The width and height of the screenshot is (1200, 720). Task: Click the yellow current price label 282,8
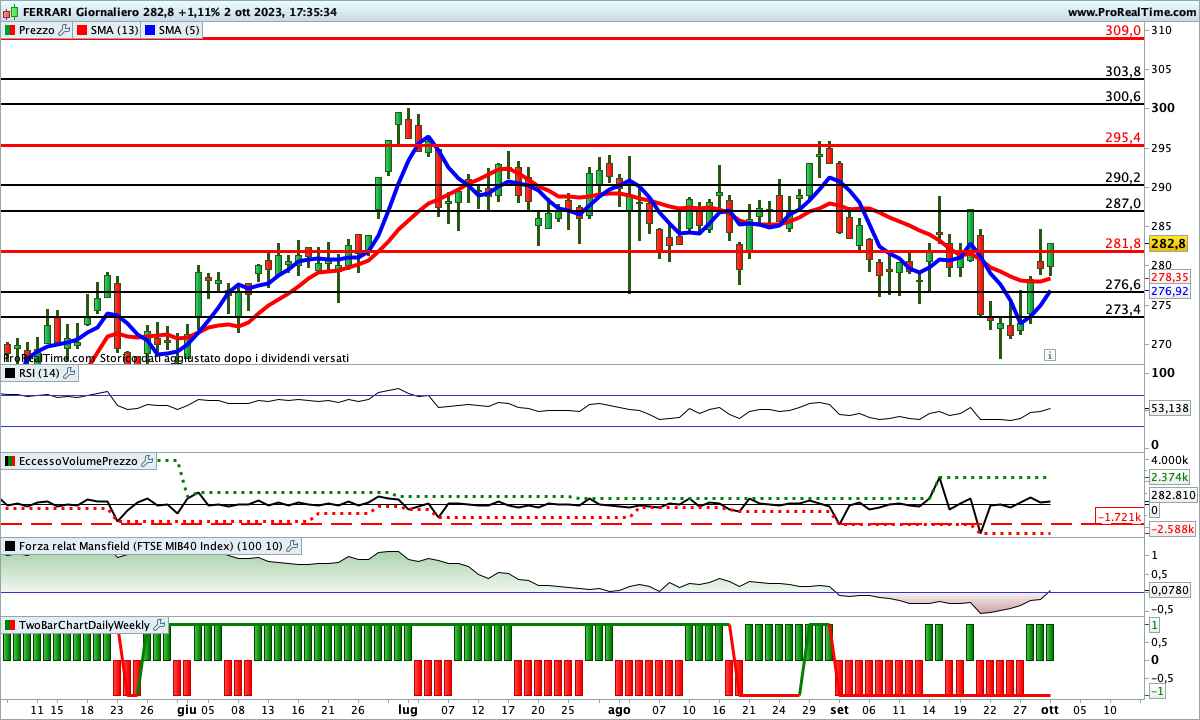[x=1168, y=243]
